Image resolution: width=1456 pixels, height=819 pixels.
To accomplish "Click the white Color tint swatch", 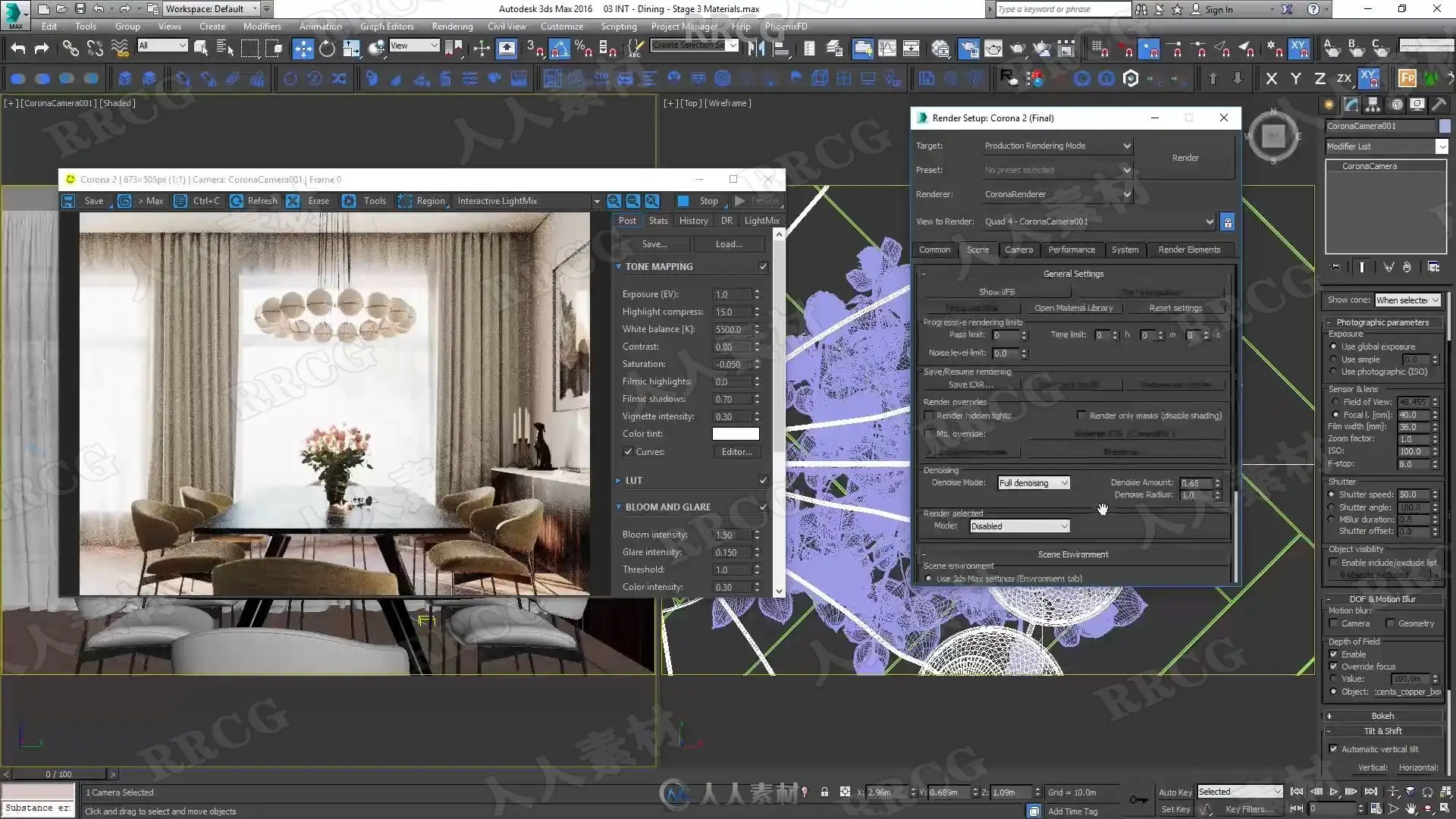I will [735, 434].
